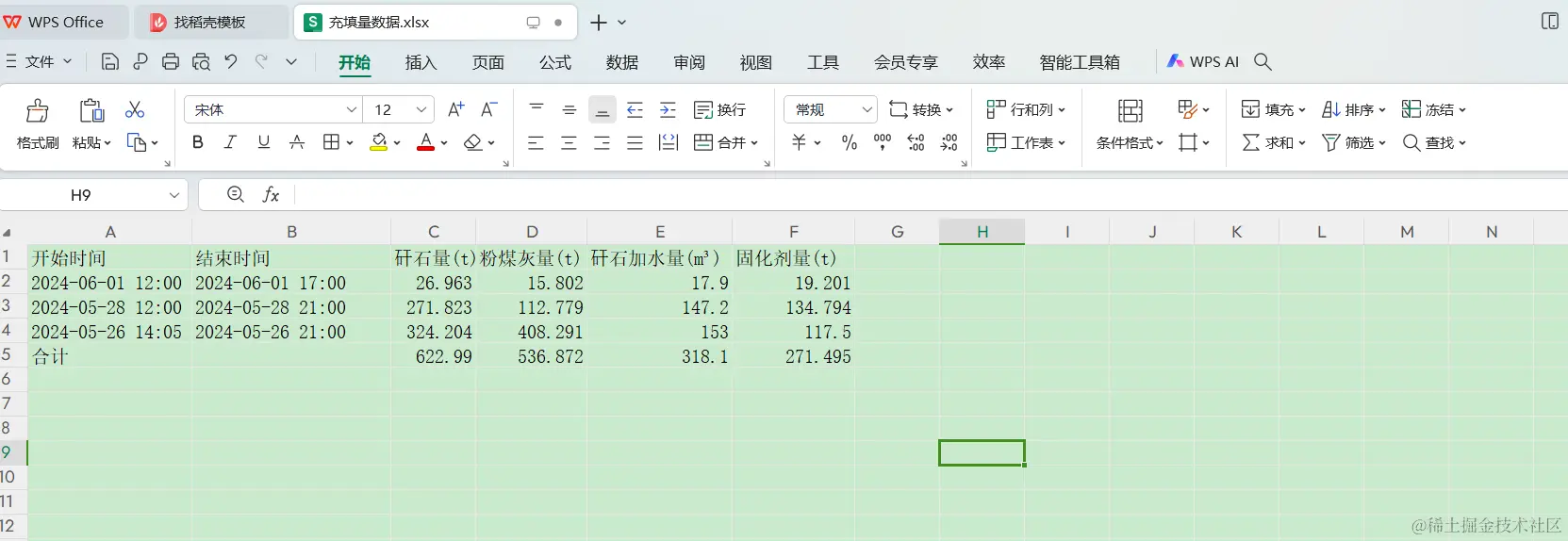Increase decimal places
Screen dimensions: 1568x541
pos(916,142)
